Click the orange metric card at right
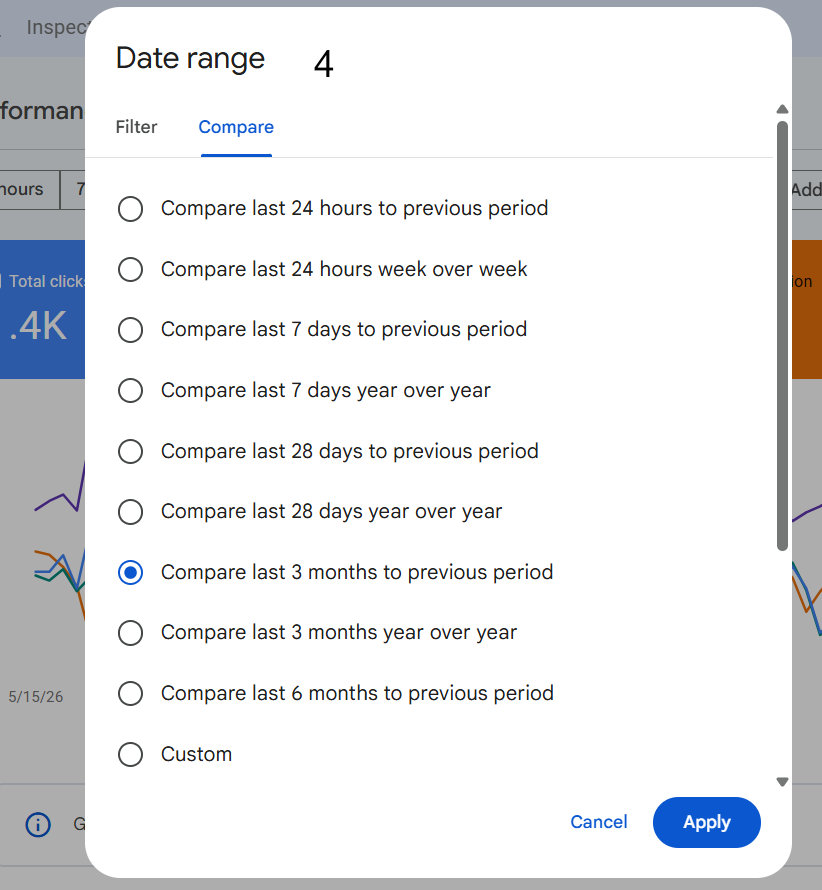 [807, 309]
